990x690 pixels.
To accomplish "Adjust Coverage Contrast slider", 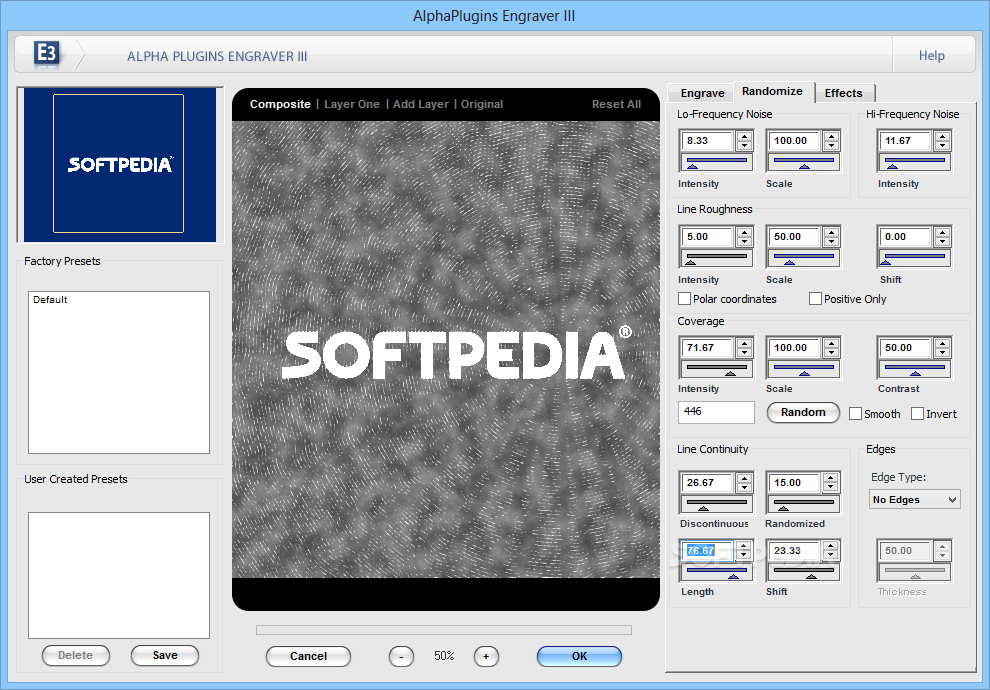I will (x=915, y=369).
